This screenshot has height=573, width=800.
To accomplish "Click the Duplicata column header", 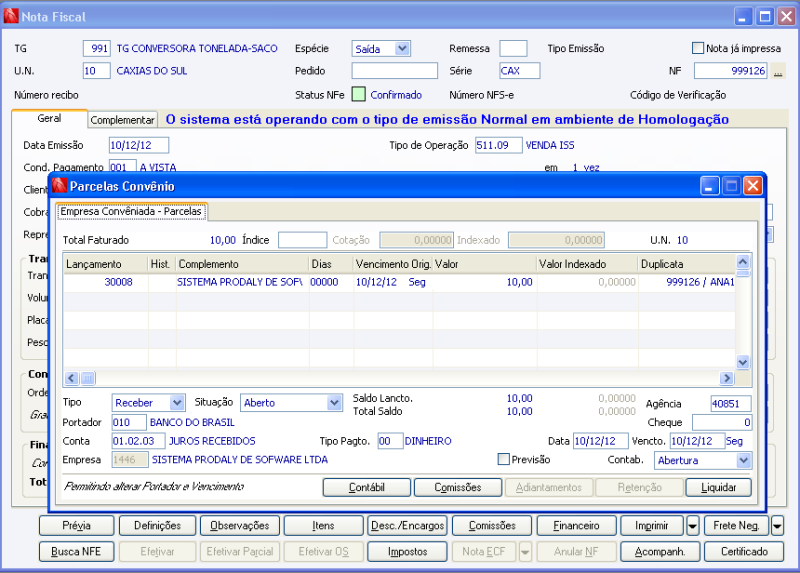I will pyautogui.click(x=687, y=264).
